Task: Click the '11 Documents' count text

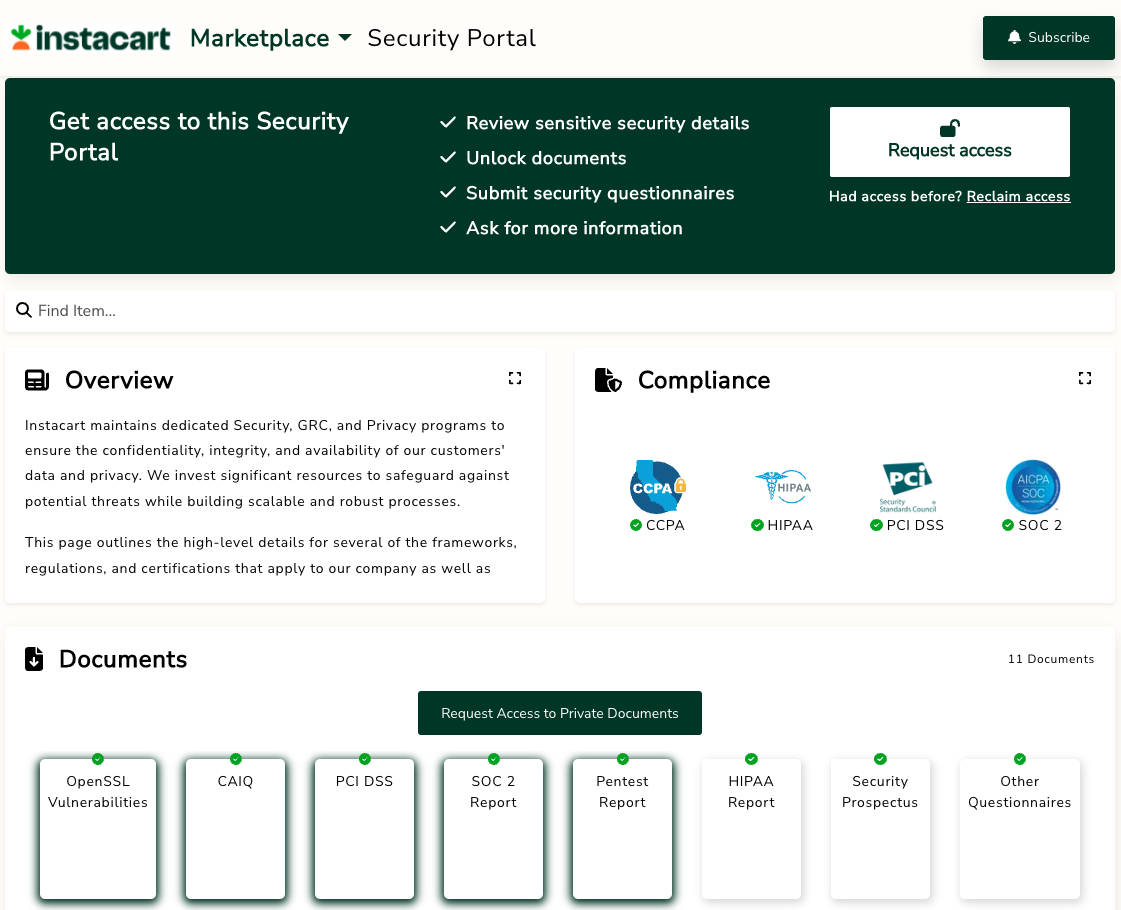Action: click(x=1051, y=659)
